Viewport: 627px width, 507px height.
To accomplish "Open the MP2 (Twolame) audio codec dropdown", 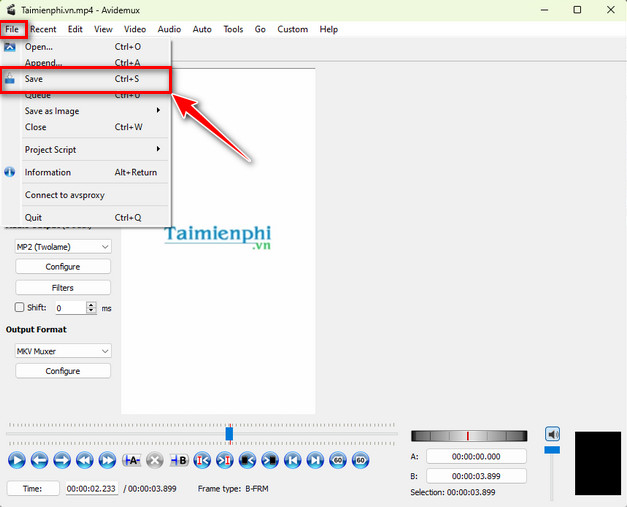I will tap(63, 247).
